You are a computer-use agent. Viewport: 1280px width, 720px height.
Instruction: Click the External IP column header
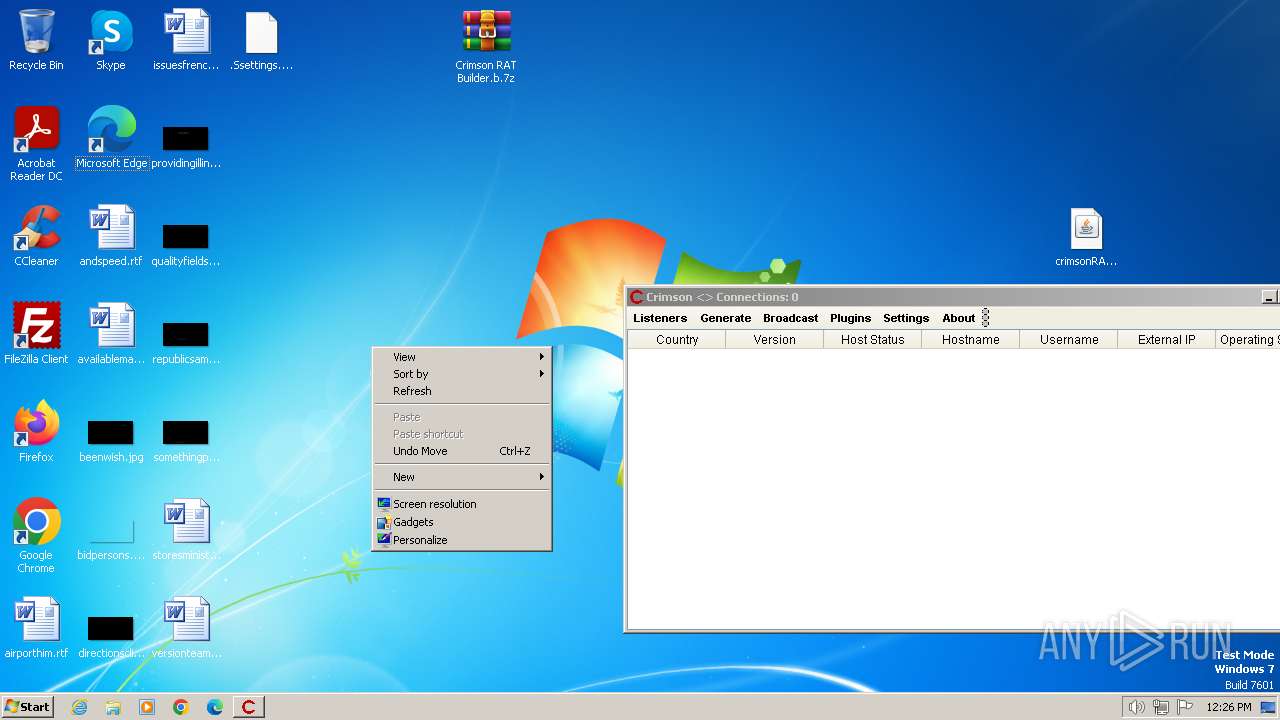(1167, 340)
